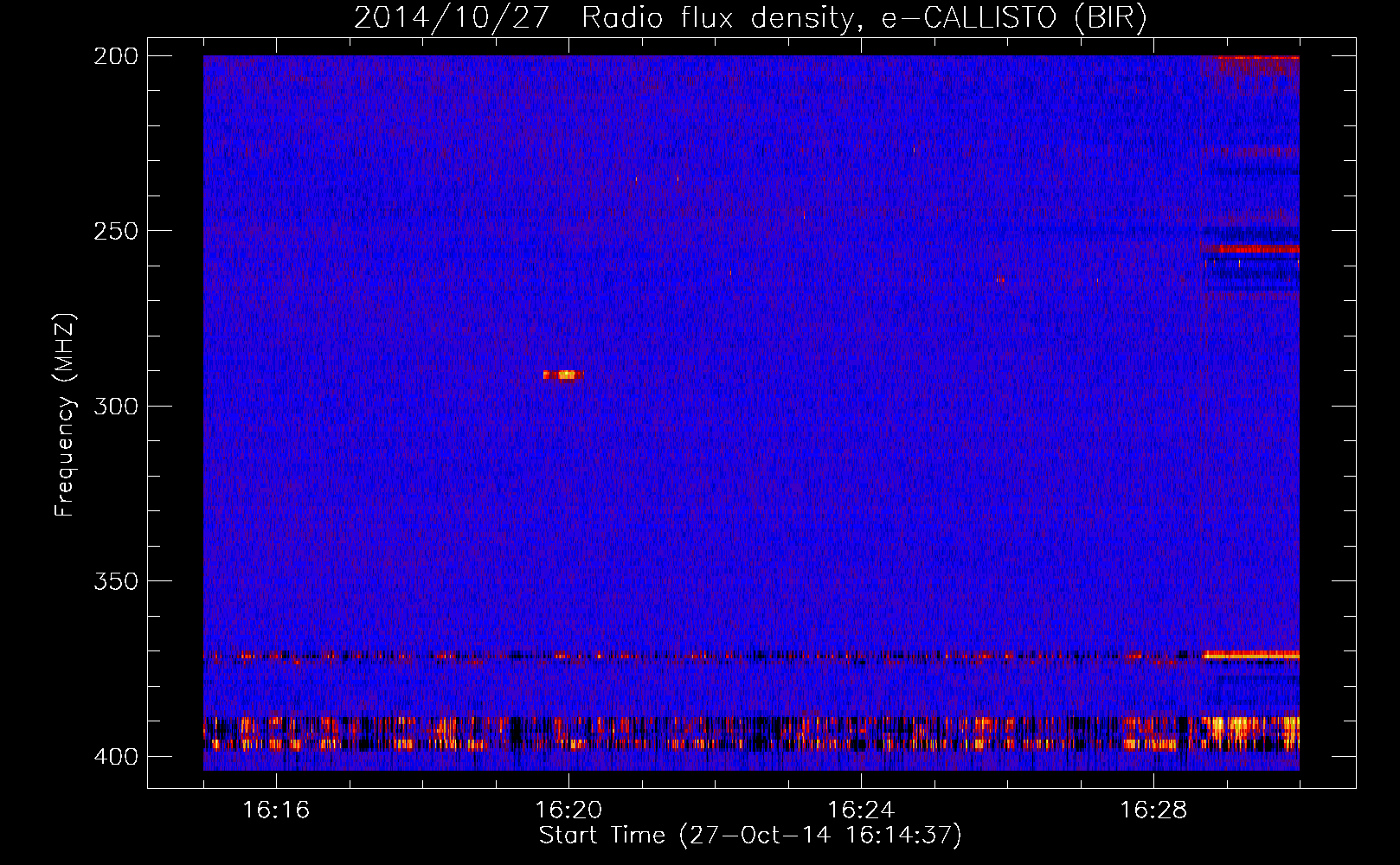Viewport: 1400px width, 865px height.
Task: Click the plot title "2014/10/27 Radio flux density, e-CALLISTO (BIR)"
Action: (x=750, y=18)
